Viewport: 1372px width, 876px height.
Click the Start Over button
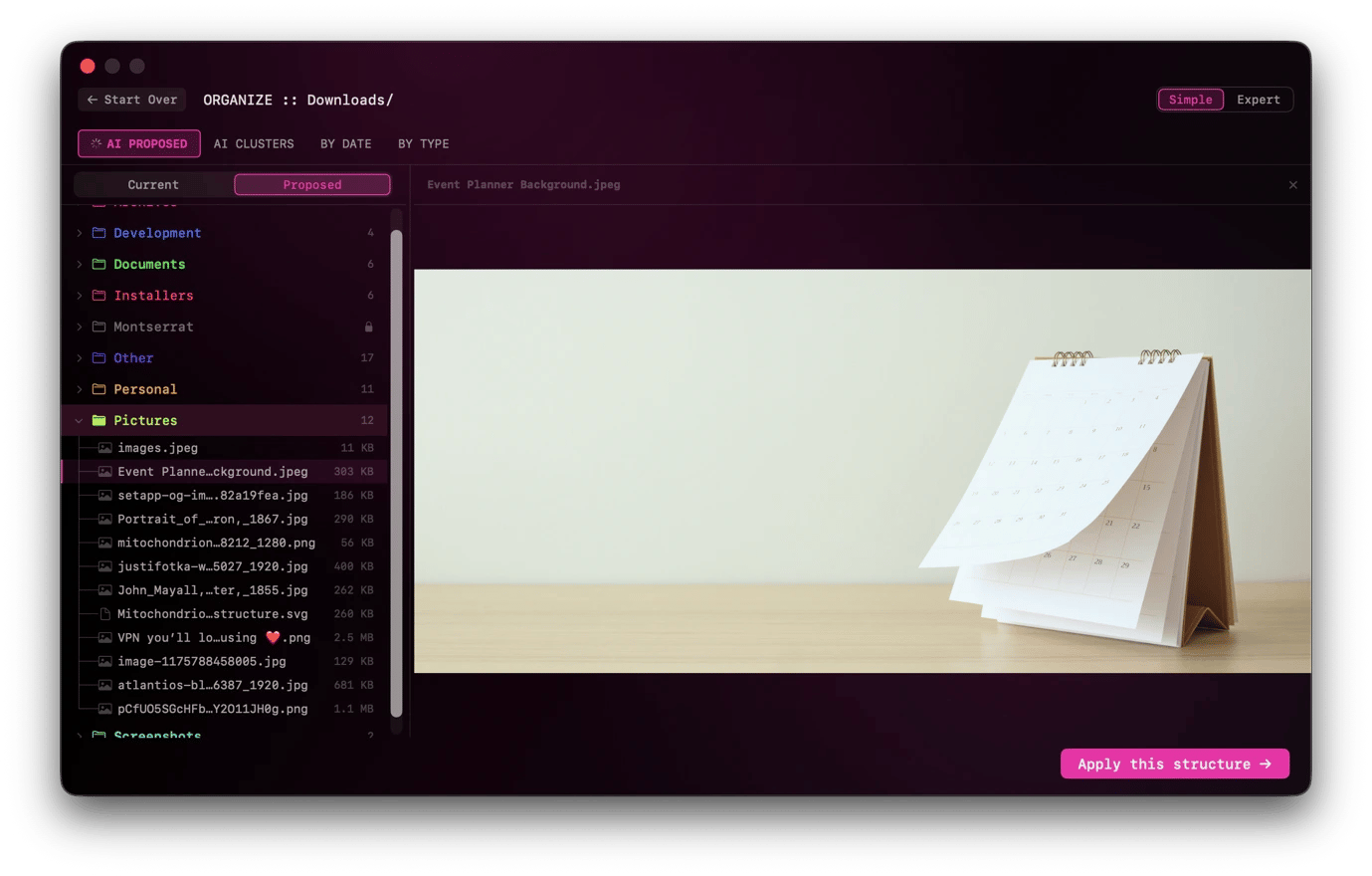click(132, 100)
